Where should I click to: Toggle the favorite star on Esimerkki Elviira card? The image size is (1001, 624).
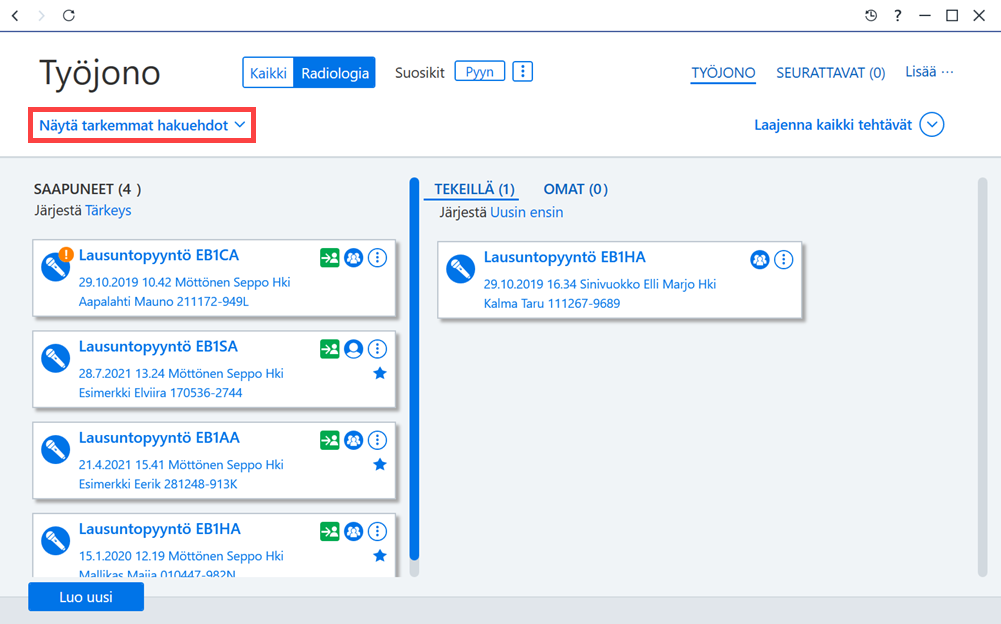pos(380,374)
